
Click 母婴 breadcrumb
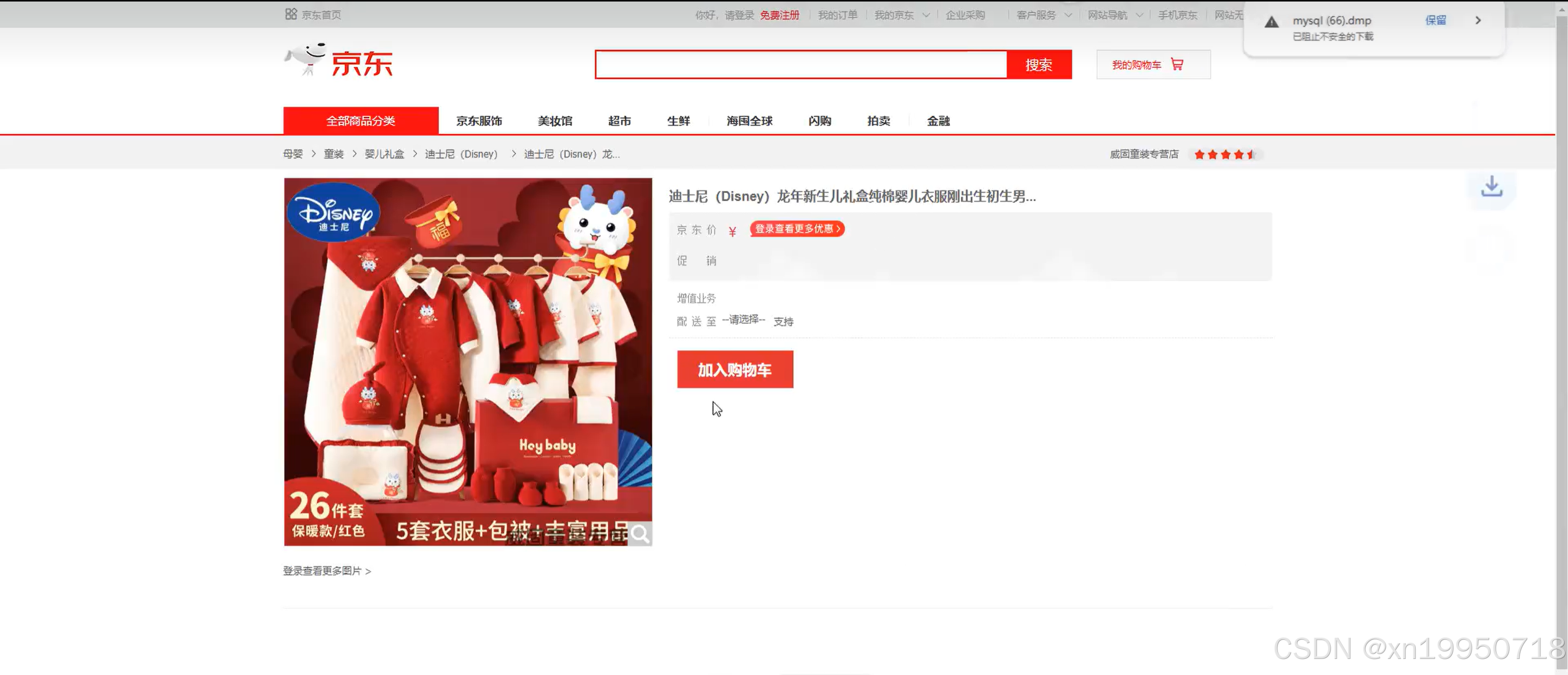pos(293,154)
